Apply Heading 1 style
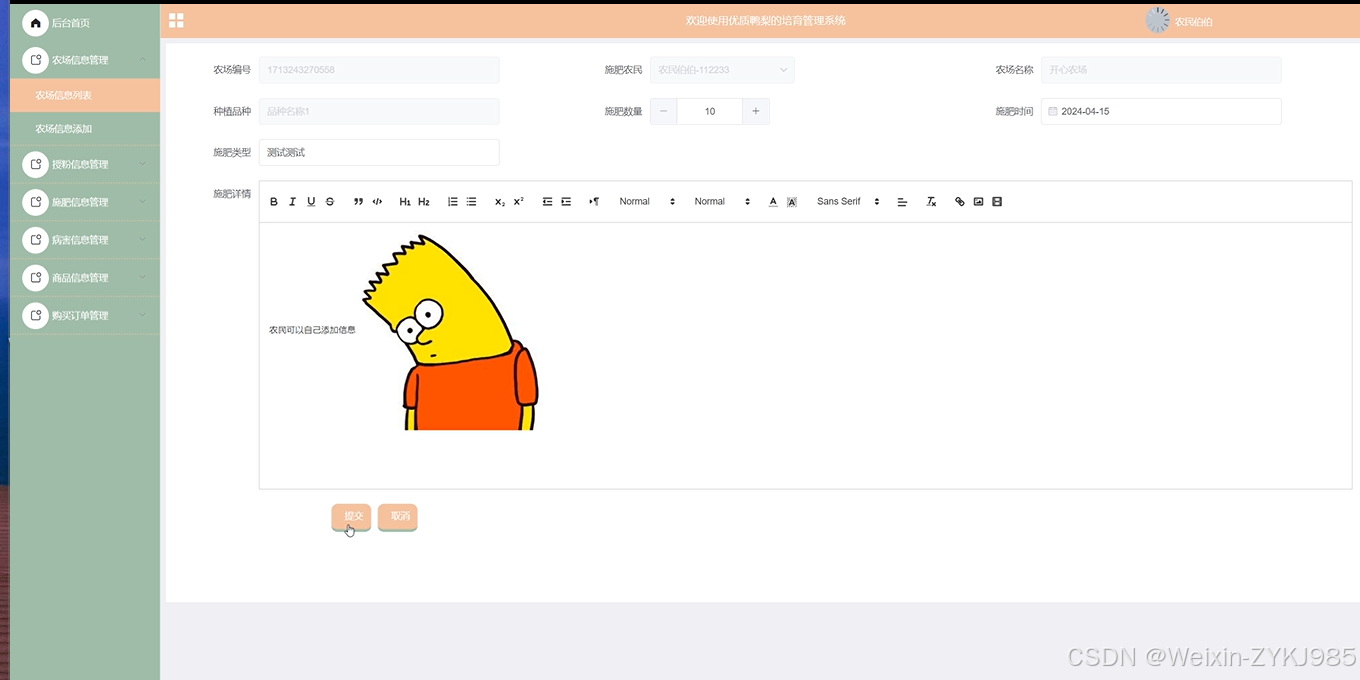1360x680 pixels. pyautogui.click(x=405, y=202)
